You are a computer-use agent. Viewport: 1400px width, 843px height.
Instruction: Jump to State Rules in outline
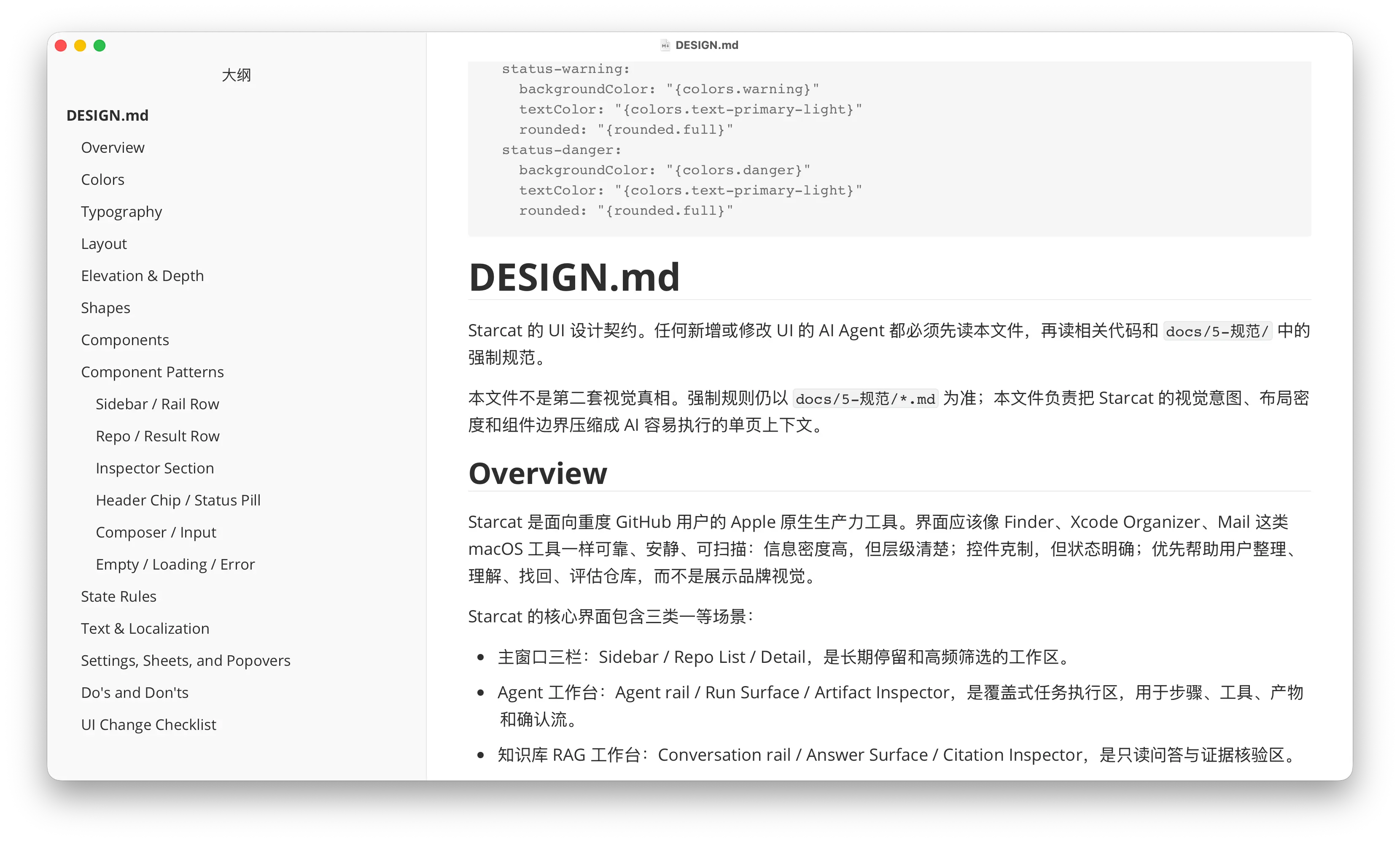point(118,597)
